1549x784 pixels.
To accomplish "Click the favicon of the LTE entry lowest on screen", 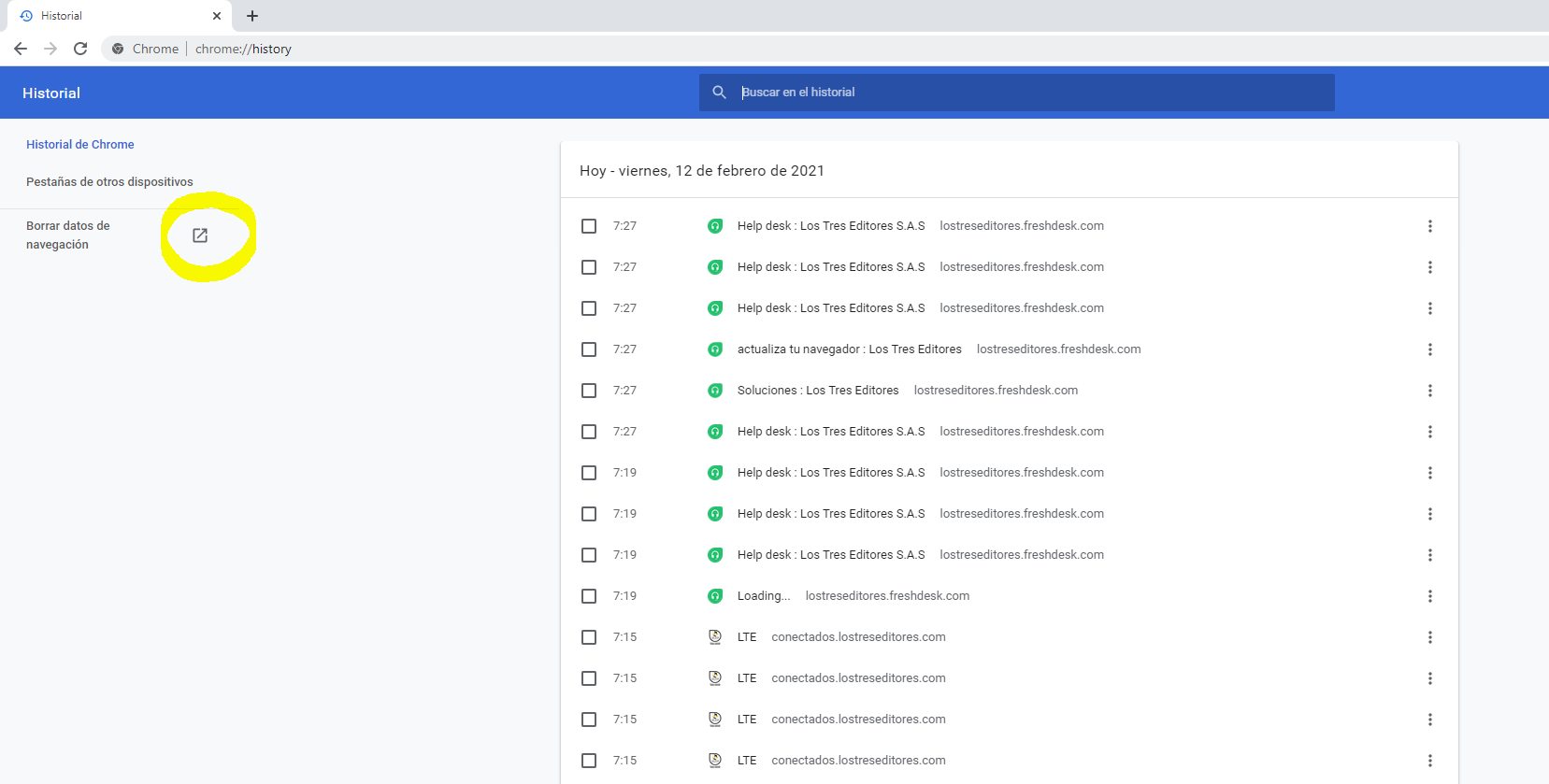I will (x=715, y=761).
